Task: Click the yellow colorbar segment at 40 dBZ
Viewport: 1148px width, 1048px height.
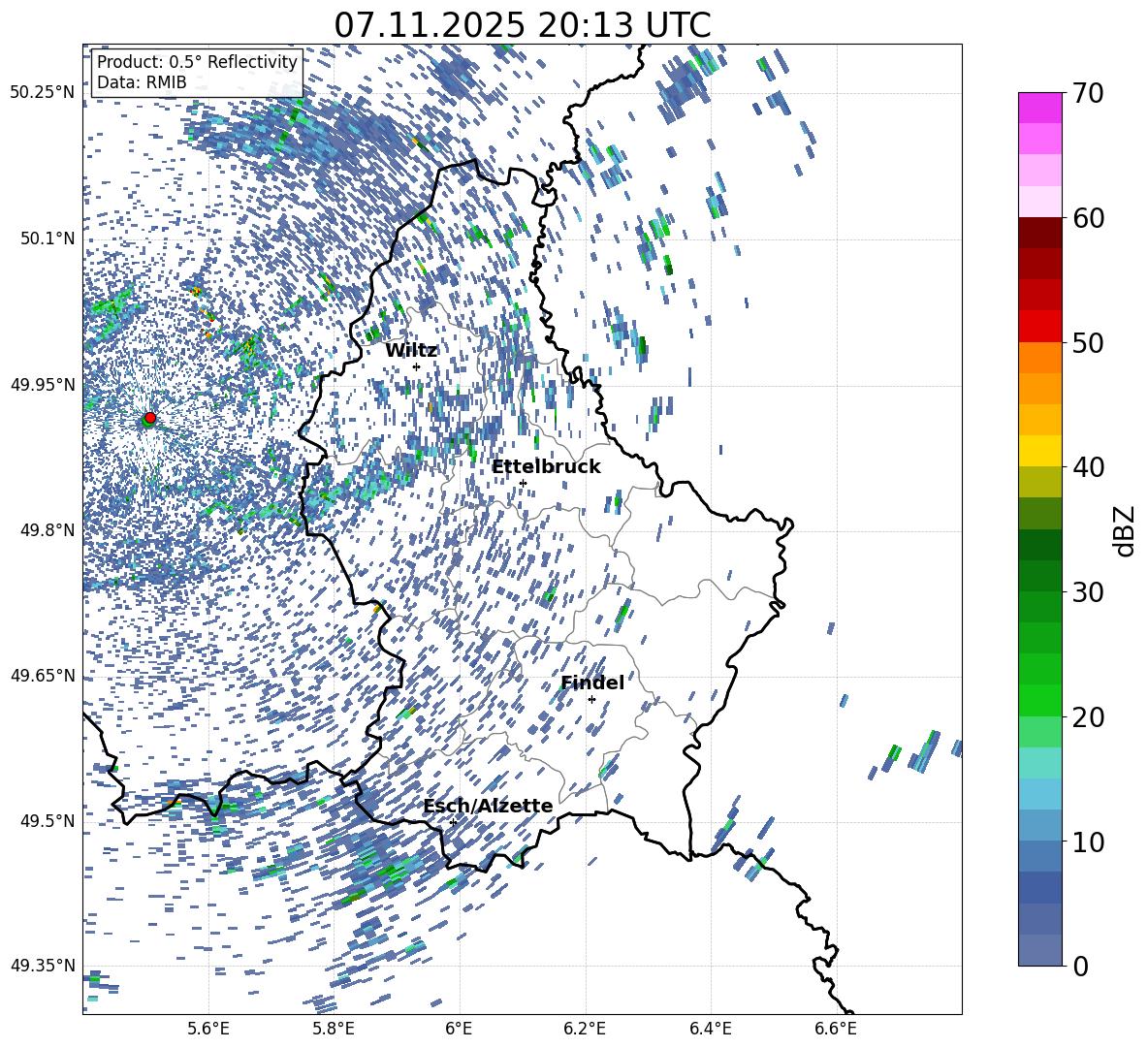Action: tap(1039, 451)
